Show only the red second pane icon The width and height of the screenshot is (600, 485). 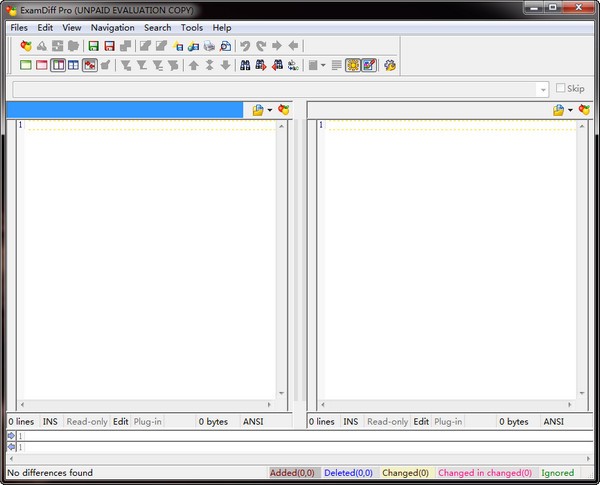click(42, 65)
